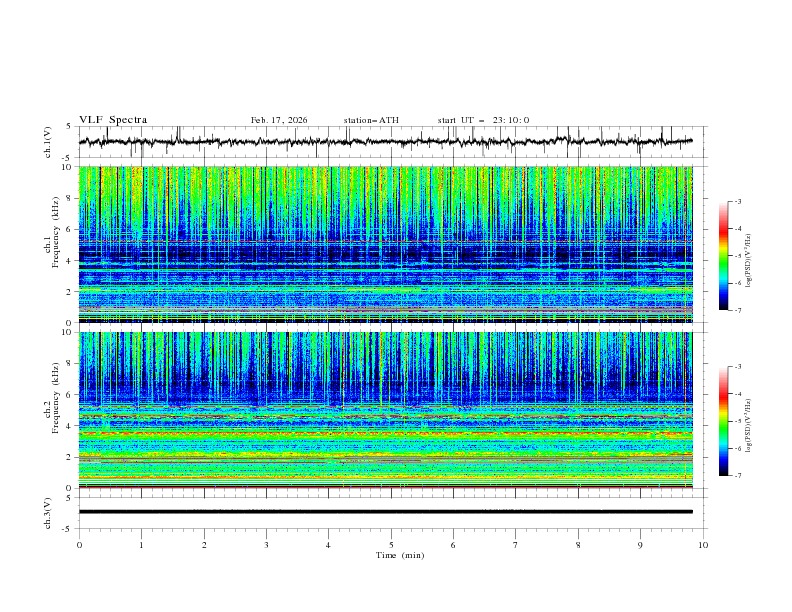Click the time axis tick label "1"
The width and height of the screenshot is (792, 612).
pyautogui.click(x=141, y=545)
